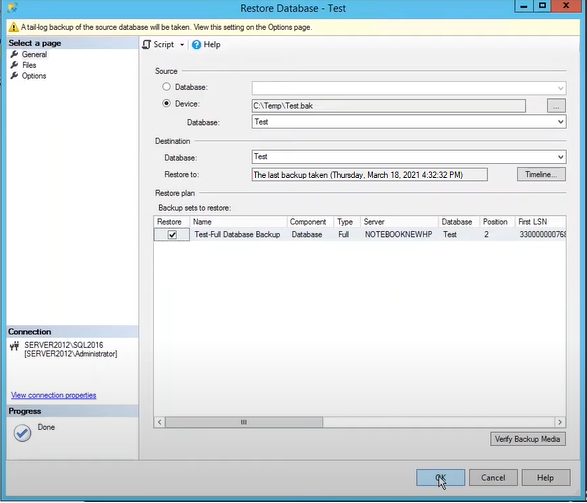Open the Timeline button
This screenshot has width=587, height=503.
541,174
